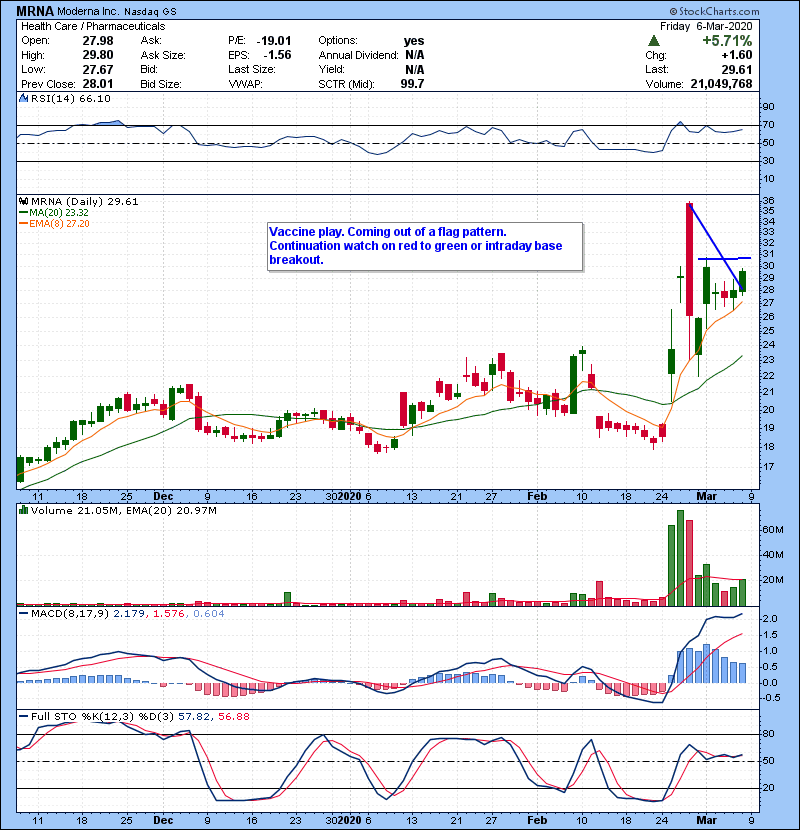
Task: Click the MRNA ticker symbol in the header
Action: [x=35, y=11]
